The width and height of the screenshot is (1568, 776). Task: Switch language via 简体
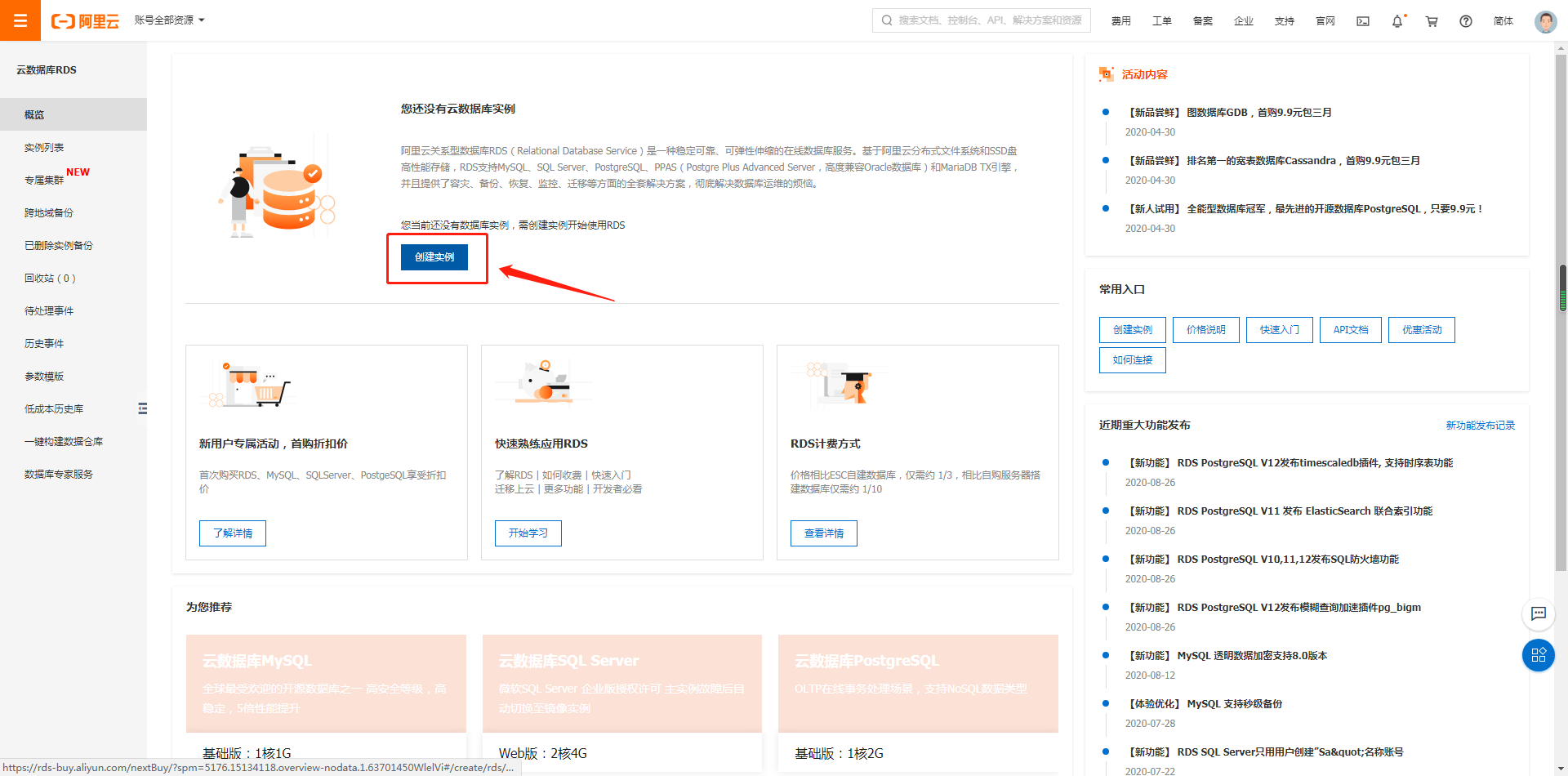point(1503,21)
